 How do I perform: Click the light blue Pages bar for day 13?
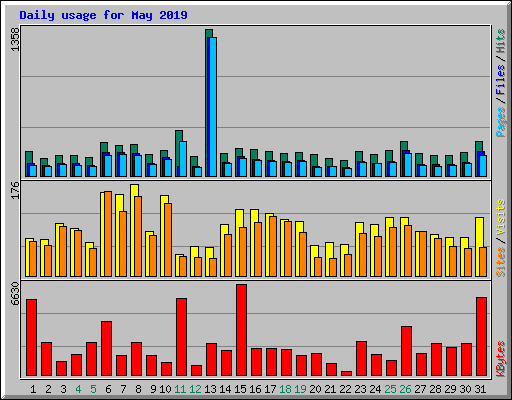click(213, 107)
